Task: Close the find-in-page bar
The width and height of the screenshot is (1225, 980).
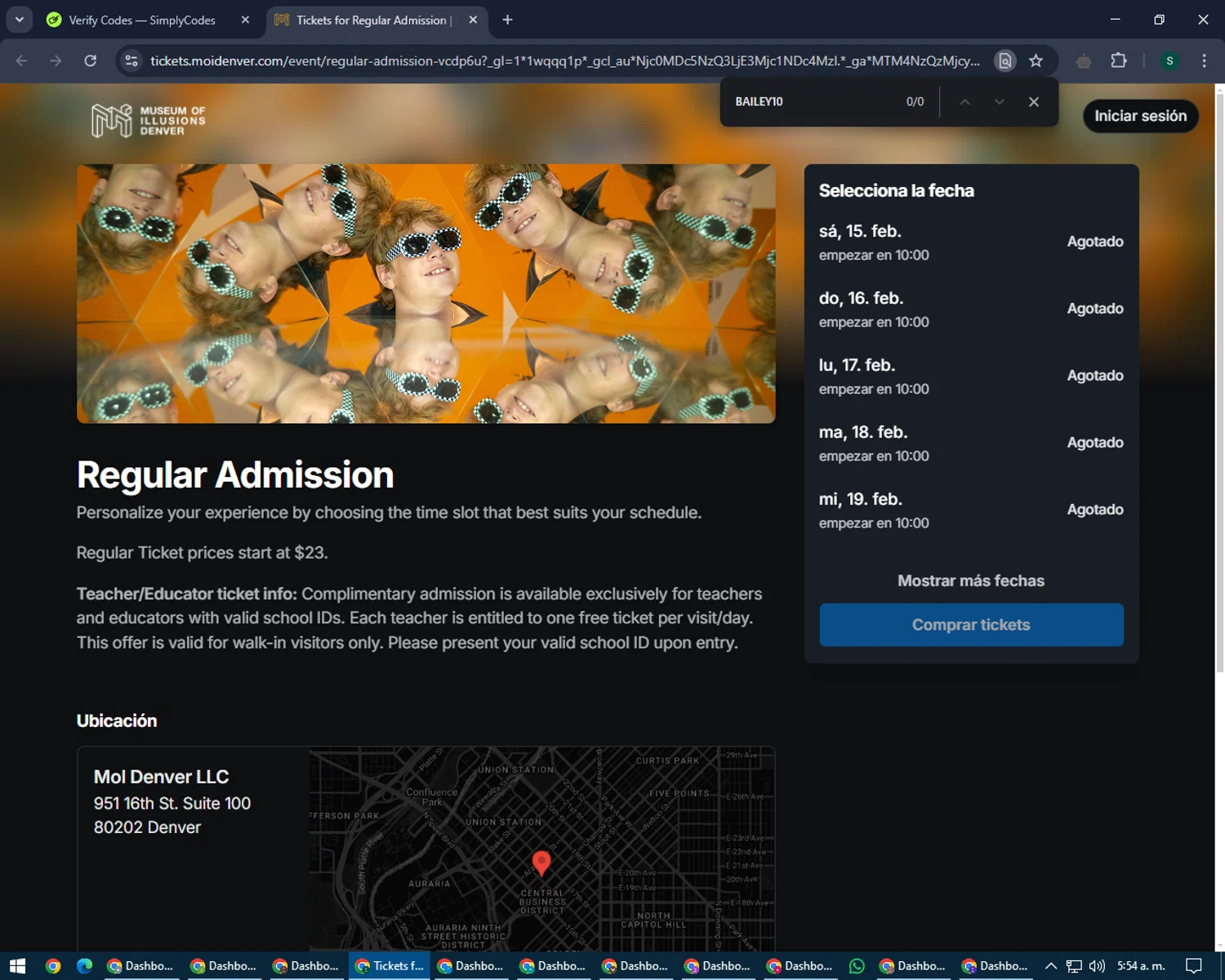Action: point(1034,101)
